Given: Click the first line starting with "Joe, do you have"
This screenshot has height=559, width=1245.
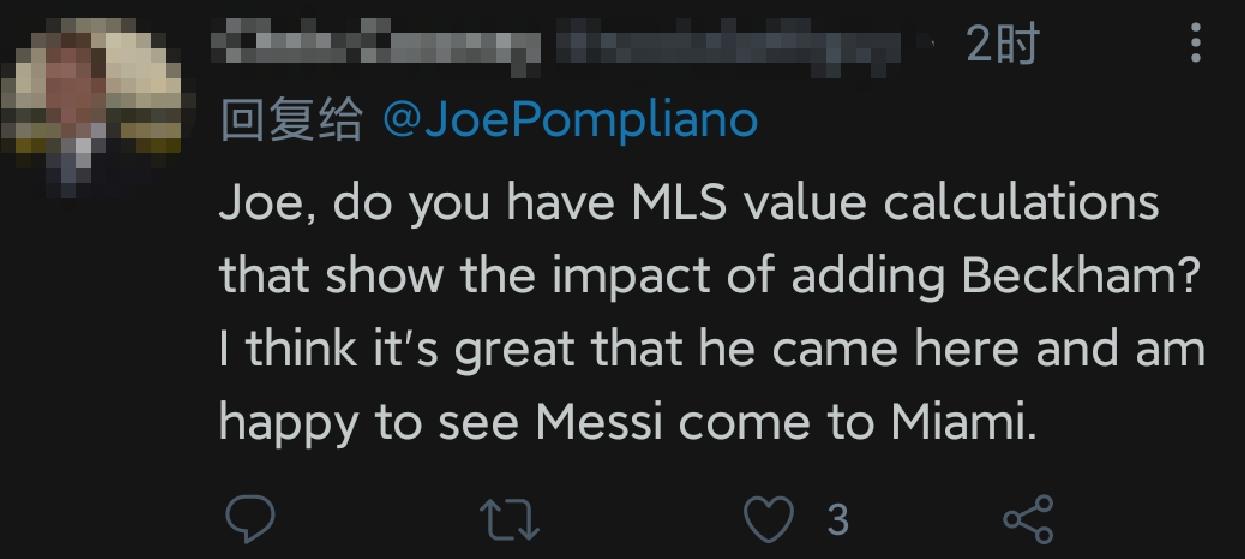Looking at the screenshot, I should pos(689,203).
